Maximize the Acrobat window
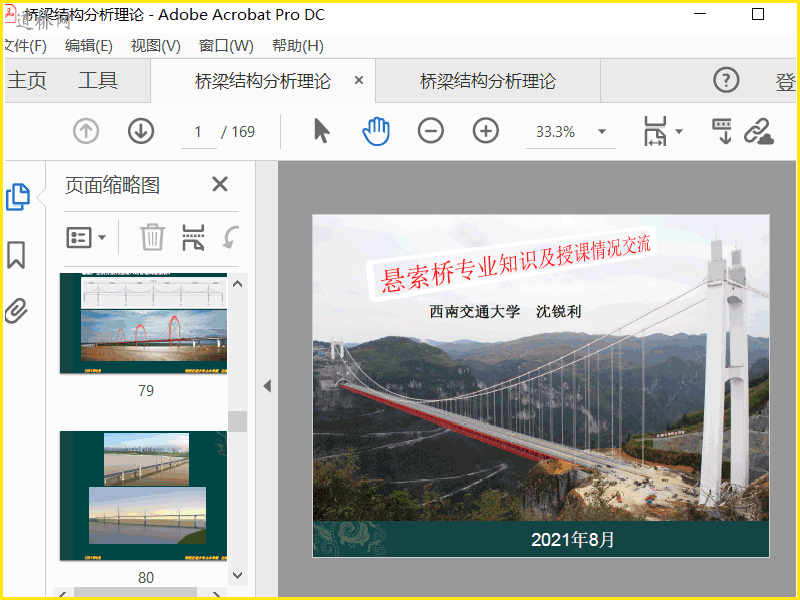800x600 pixels. point(758,14)
